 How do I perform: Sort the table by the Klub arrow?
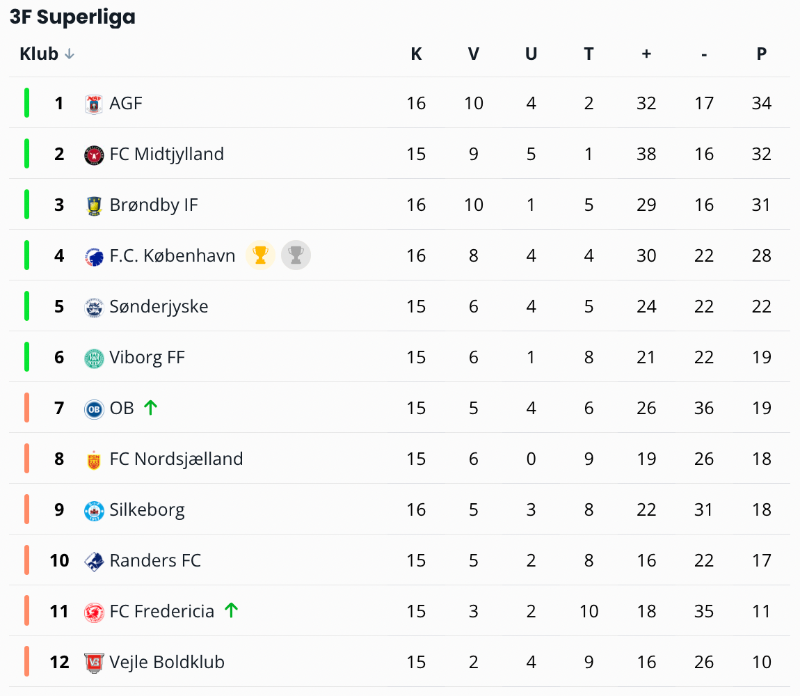69,54
